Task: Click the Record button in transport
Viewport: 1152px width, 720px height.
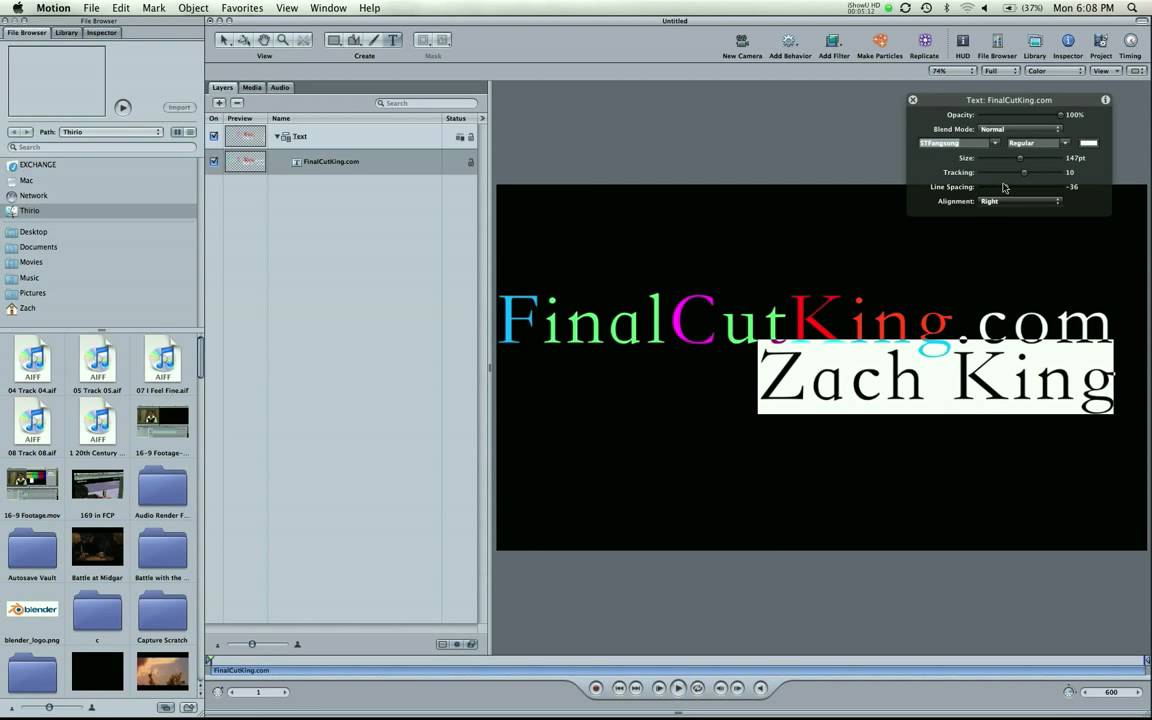Action: click(x=596, y=688)
